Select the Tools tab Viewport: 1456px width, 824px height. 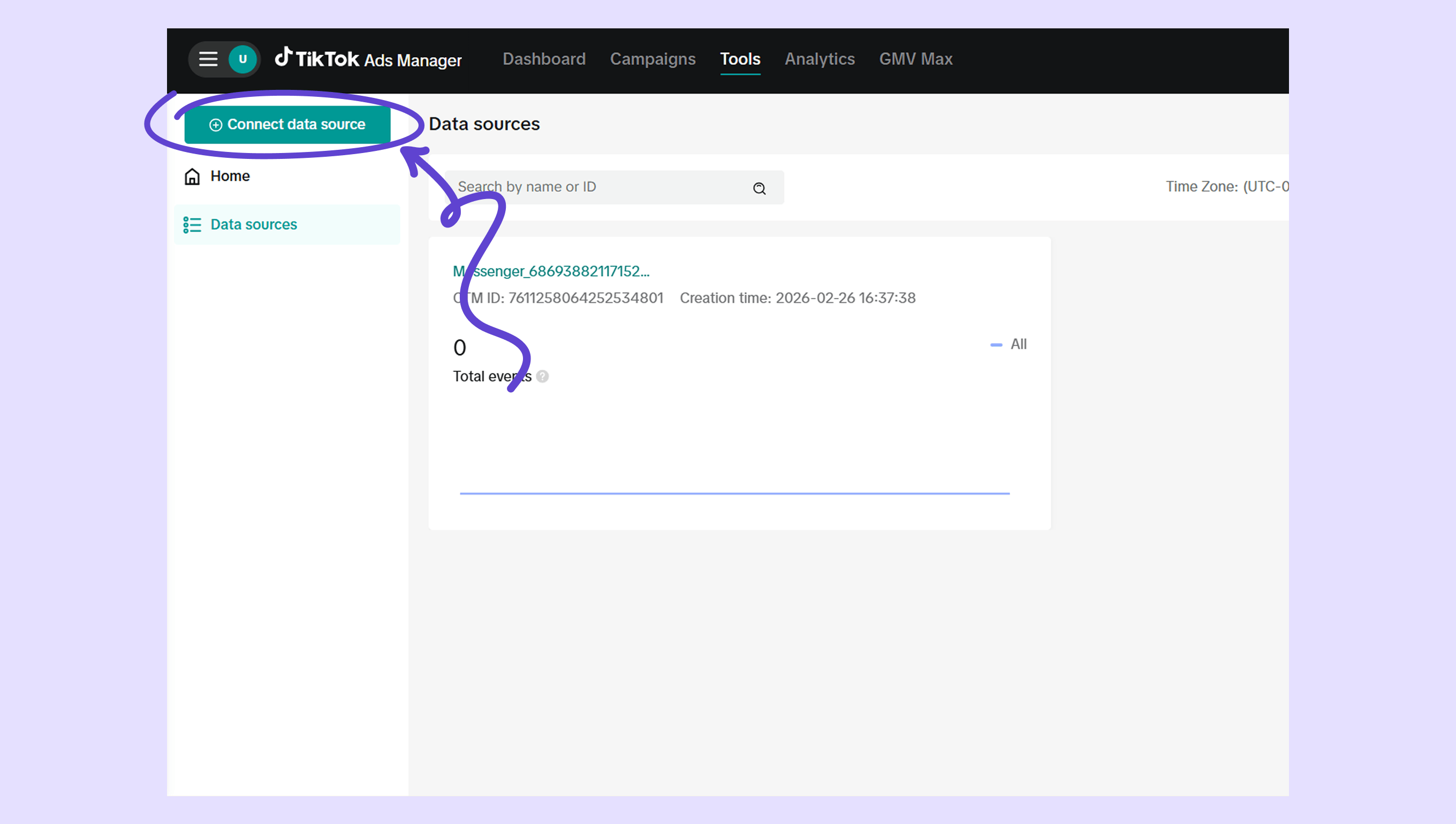740,59
